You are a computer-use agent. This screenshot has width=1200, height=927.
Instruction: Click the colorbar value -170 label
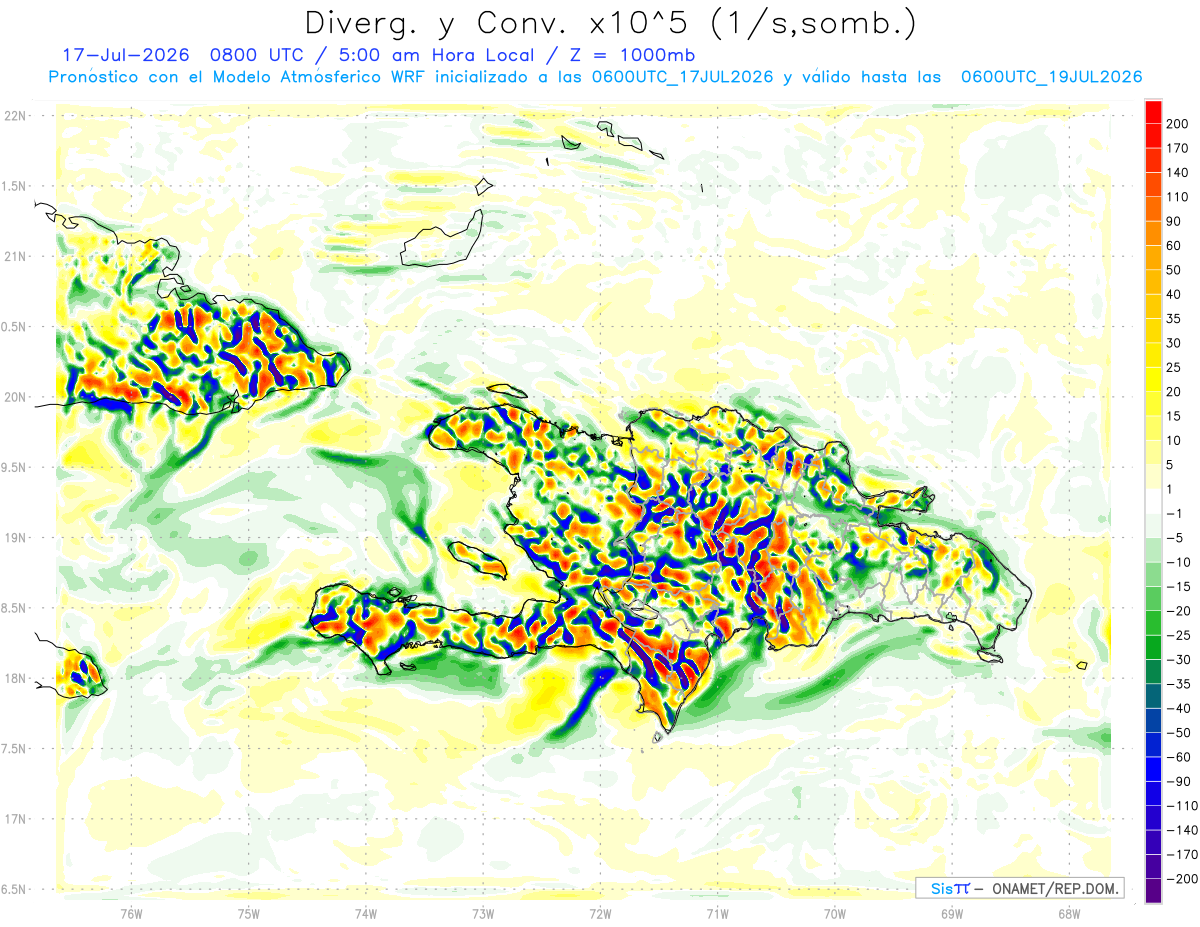tap(1183, 854)
